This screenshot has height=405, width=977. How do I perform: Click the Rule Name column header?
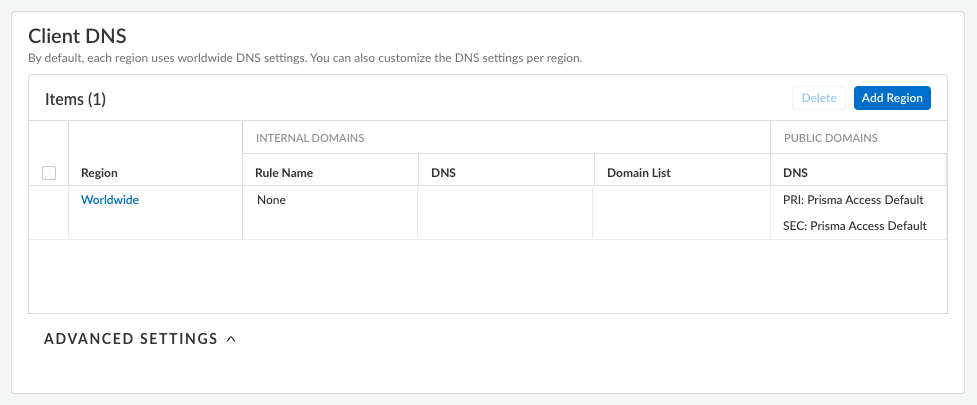285,173
